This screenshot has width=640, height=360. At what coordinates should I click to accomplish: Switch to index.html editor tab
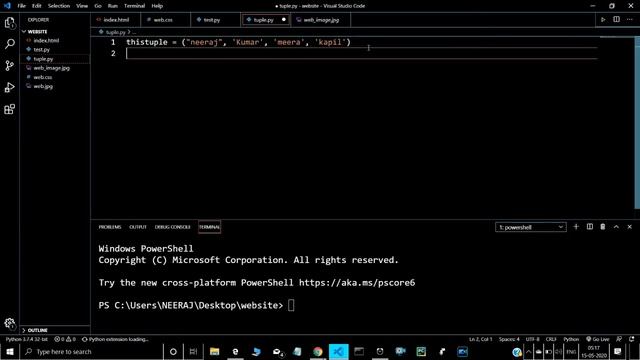(116, 20)
